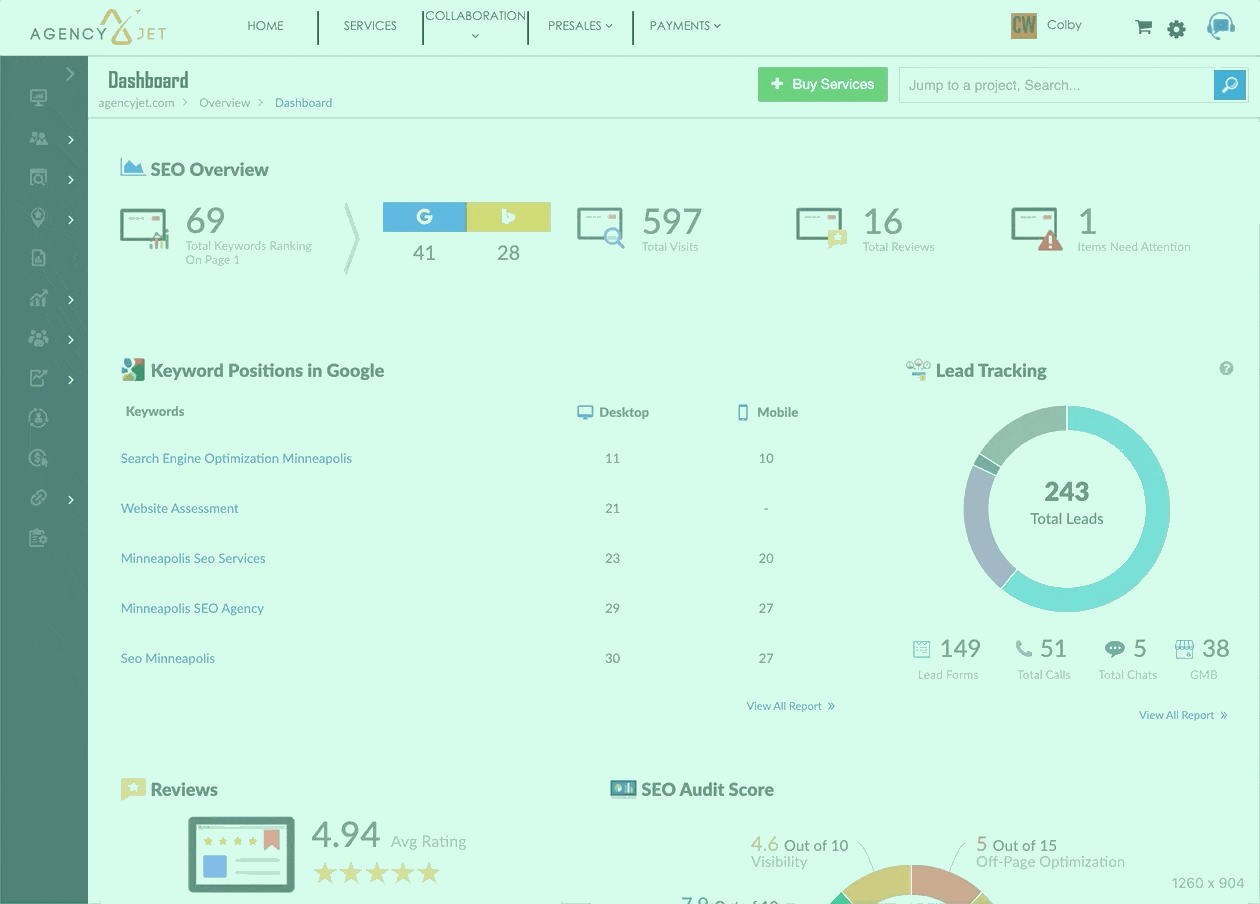1260x904 pixels.
Task: Open the circular person-refresh icon in sidebar
Action: (x=38, y=418)
